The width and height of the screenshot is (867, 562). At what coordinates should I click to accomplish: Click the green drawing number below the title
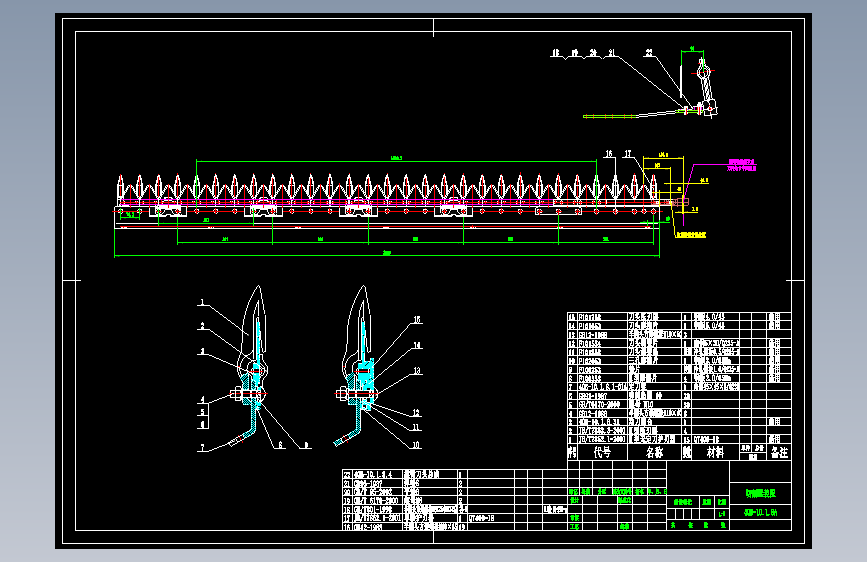(761, 513)
